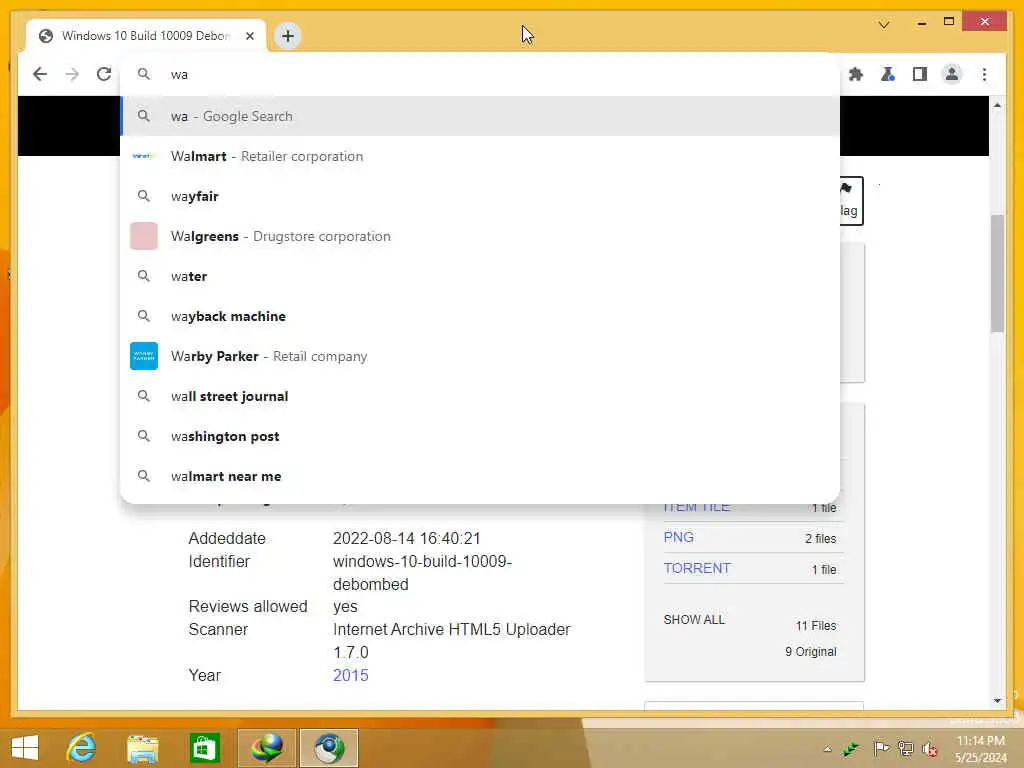
Task: Show hidden system tray icons arrow
Action: pyautogui.click(x=827, y=749)
